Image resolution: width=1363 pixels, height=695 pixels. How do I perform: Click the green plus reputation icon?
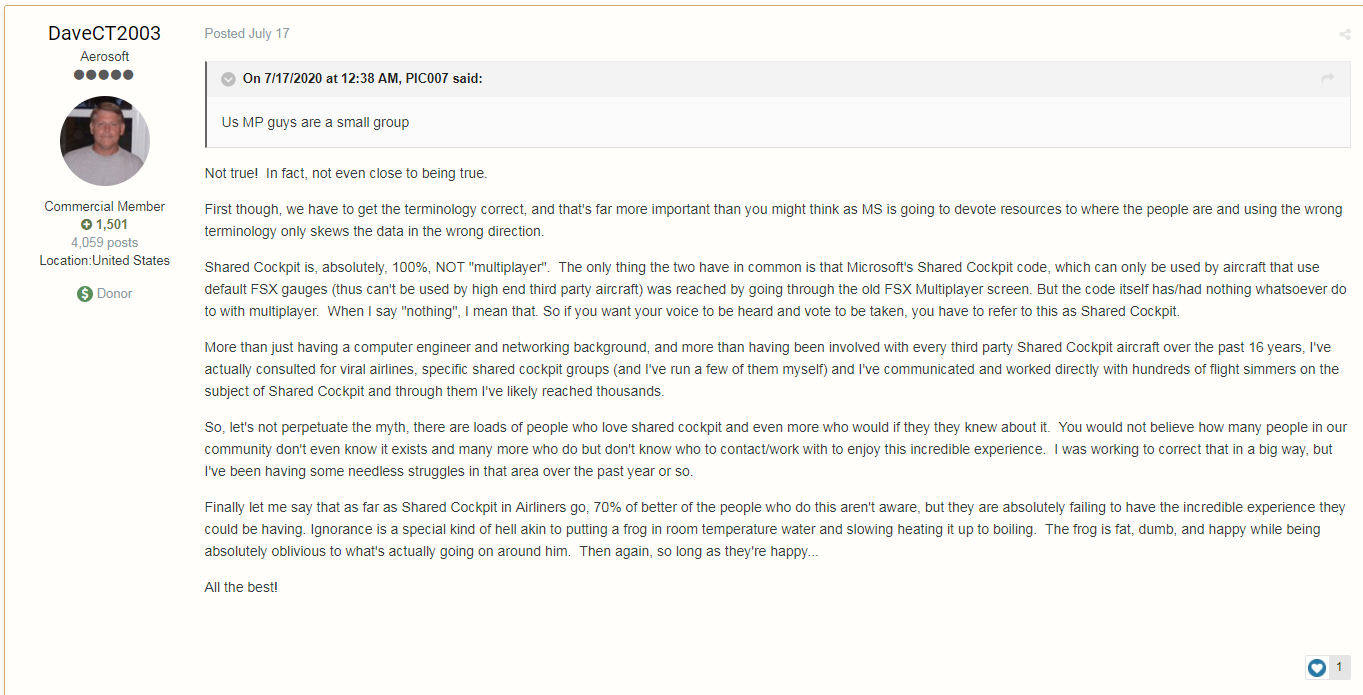(86, 225)
